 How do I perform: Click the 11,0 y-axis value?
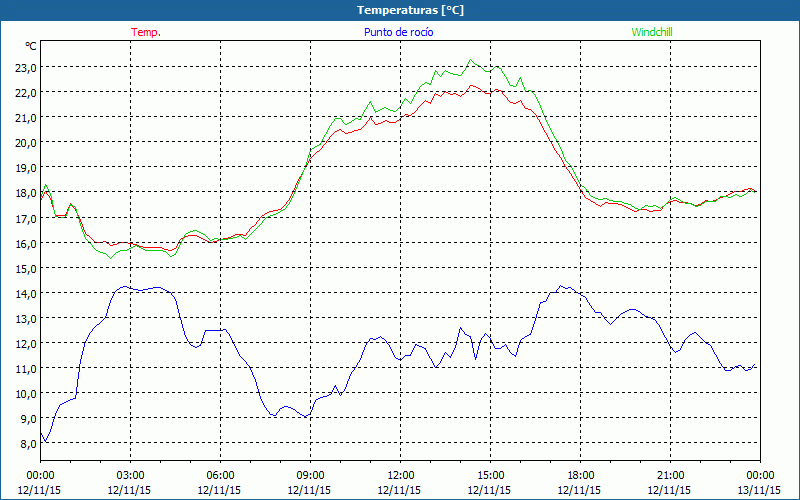tap(26, 368)
